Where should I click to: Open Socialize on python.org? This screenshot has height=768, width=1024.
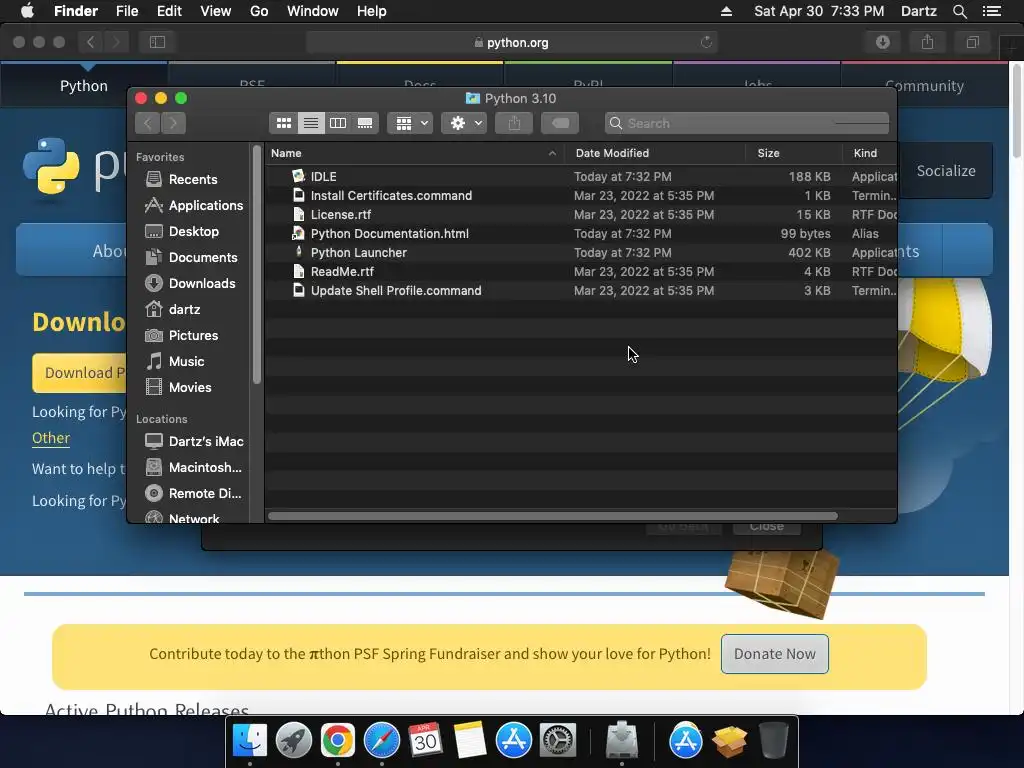(946, 171)
